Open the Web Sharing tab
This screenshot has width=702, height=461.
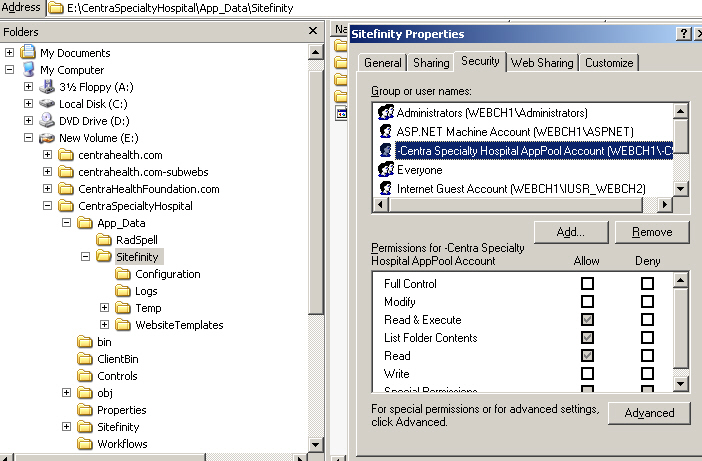pos(542,63)
